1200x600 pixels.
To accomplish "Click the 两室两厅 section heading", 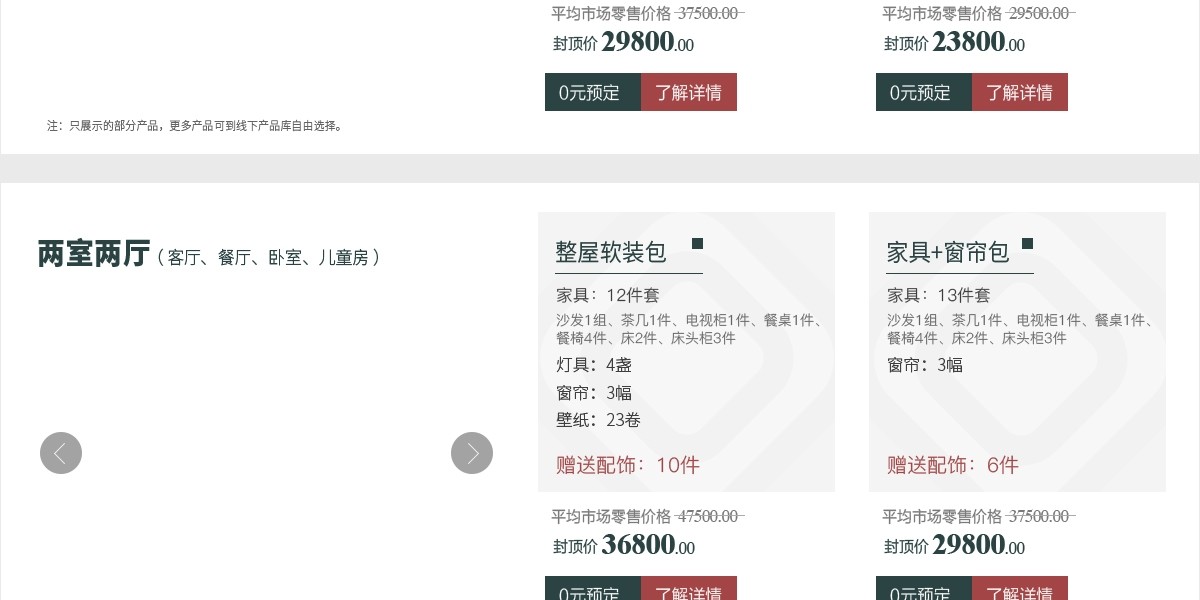I will click(94, 255).
